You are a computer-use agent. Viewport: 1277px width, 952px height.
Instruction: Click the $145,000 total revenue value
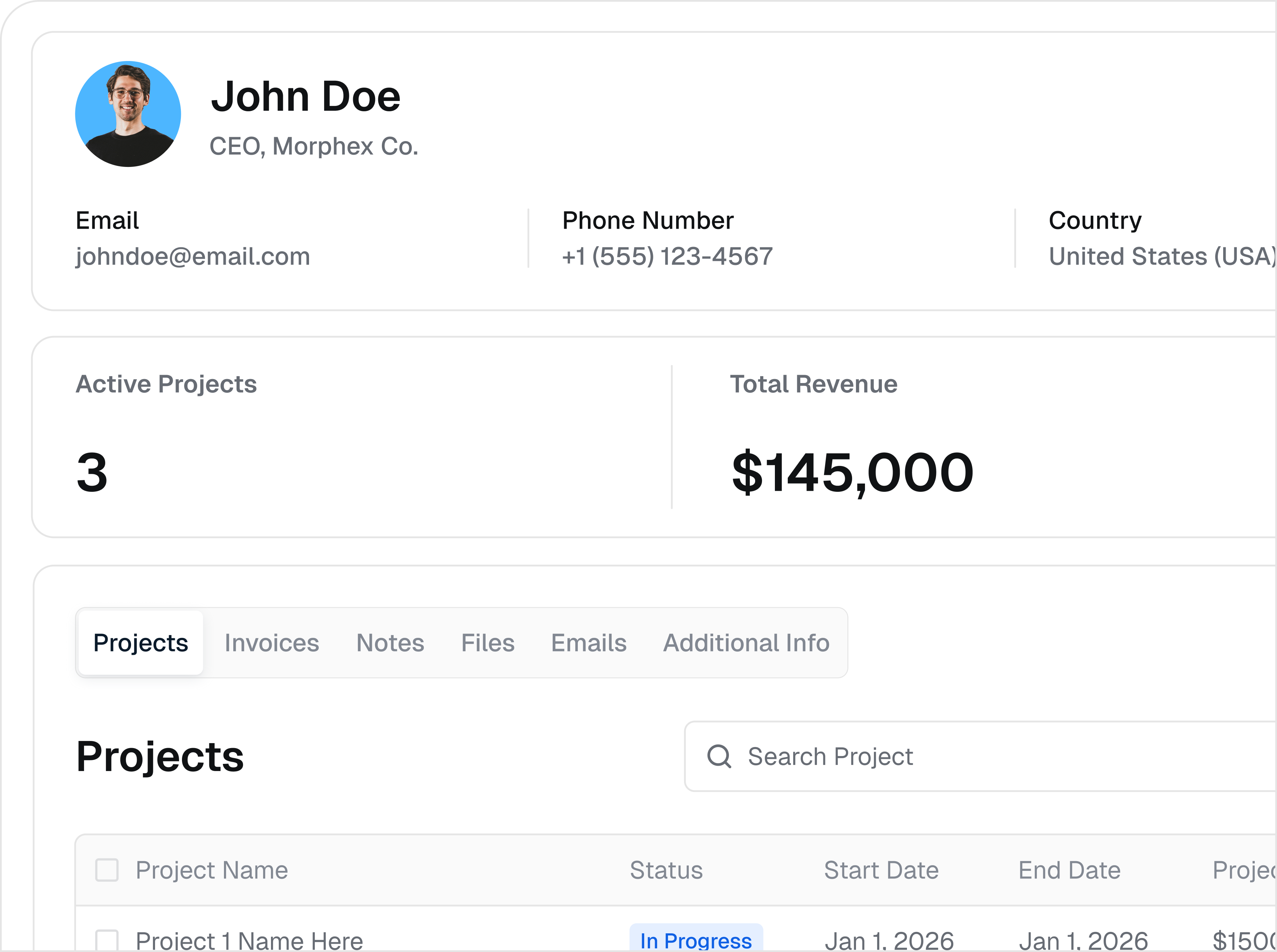click(x=852, y=472)
